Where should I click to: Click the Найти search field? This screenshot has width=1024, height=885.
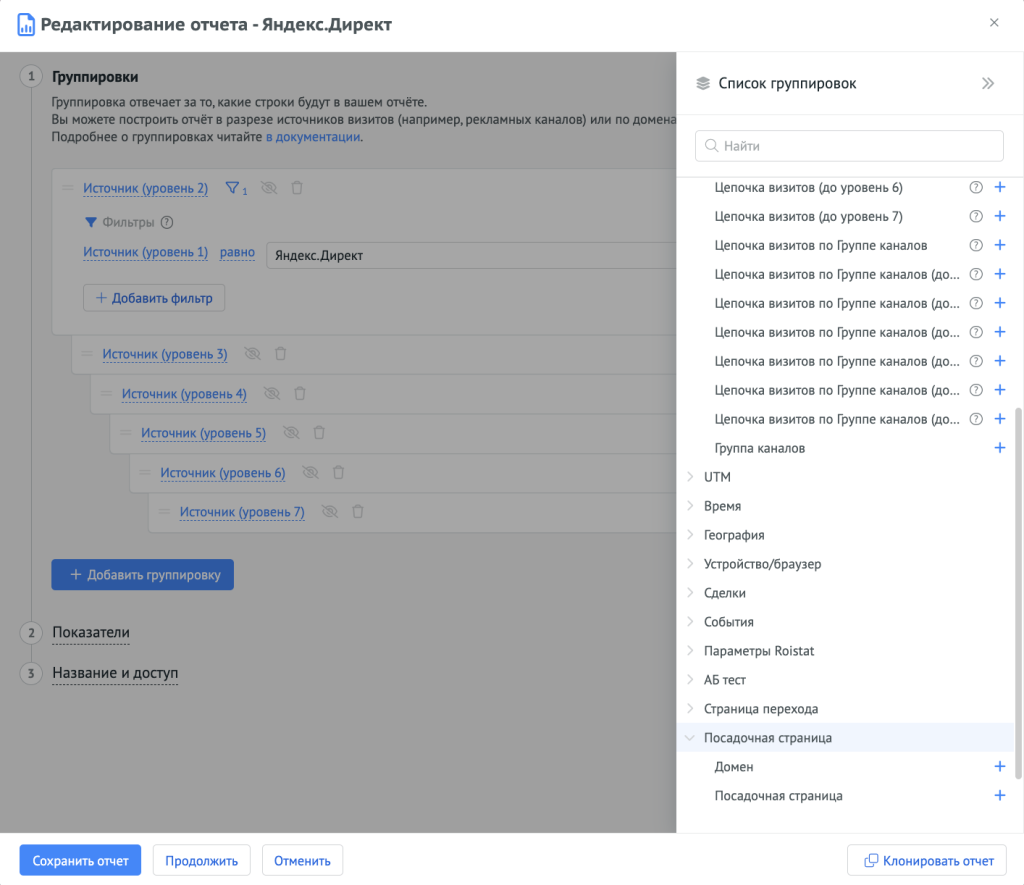[849, 146]
